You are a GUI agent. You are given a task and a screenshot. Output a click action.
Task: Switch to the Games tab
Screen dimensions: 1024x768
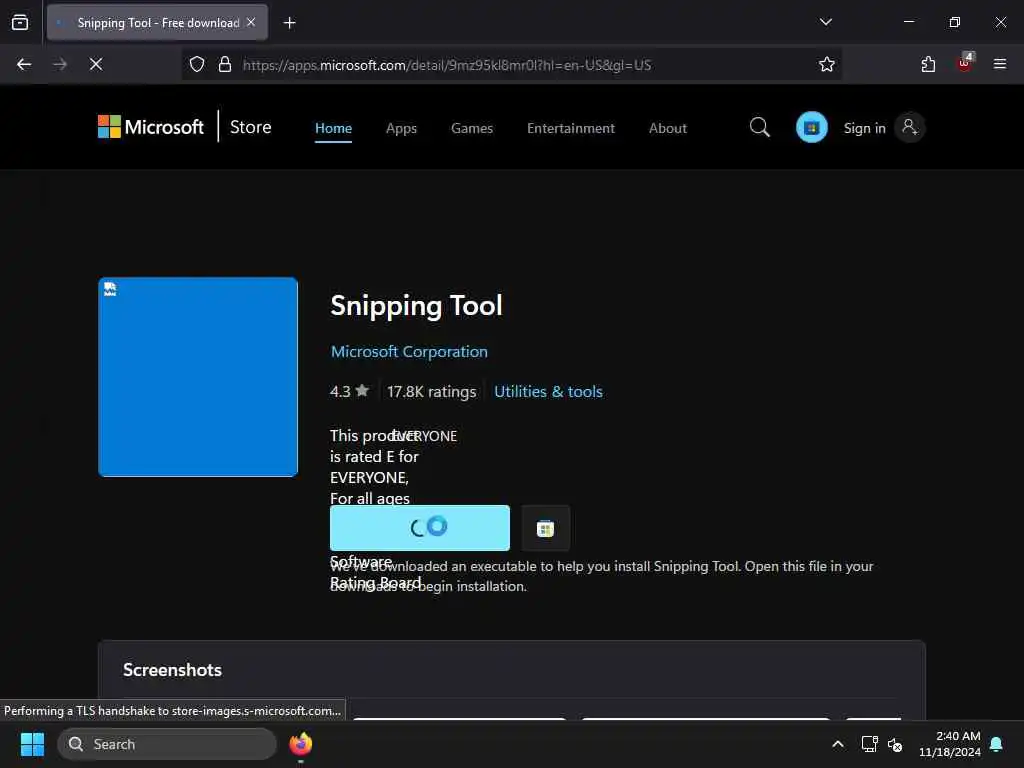472,129
